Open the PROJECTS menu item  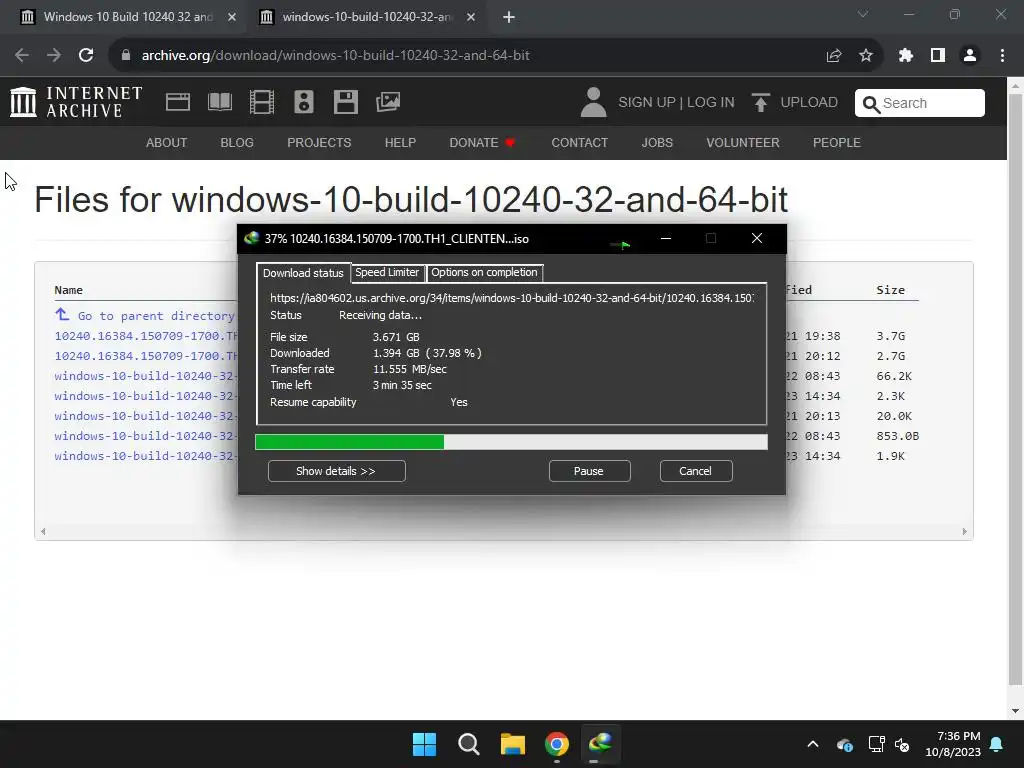(x=319, y=142)
